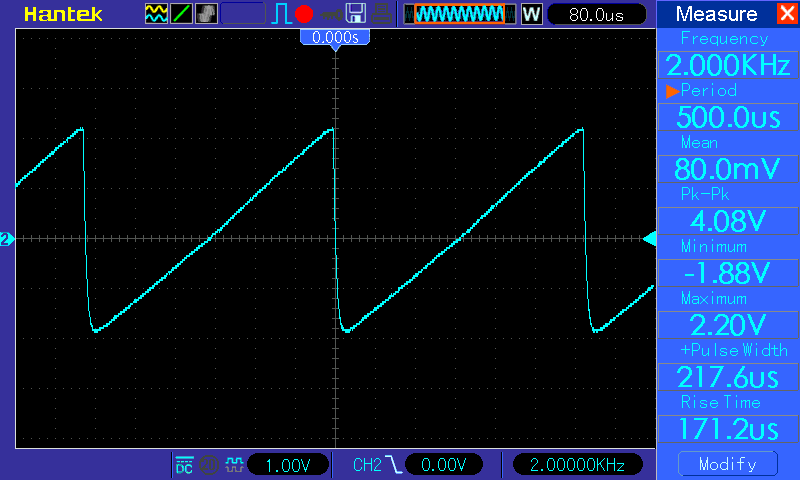Open the 0.00V trigger level field
The image size is (800, 480).
pos(443,465)
